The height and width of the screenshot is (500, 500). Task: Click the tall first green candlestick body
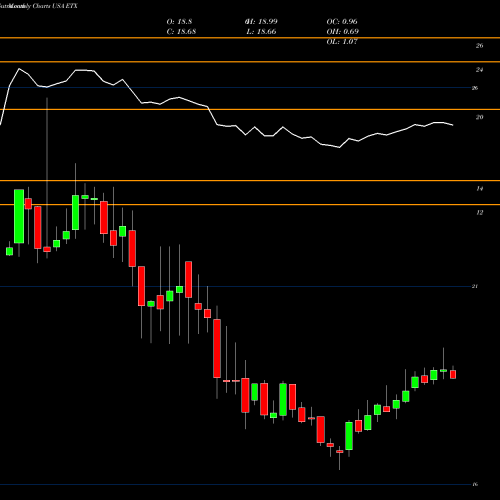coord(19,216)
